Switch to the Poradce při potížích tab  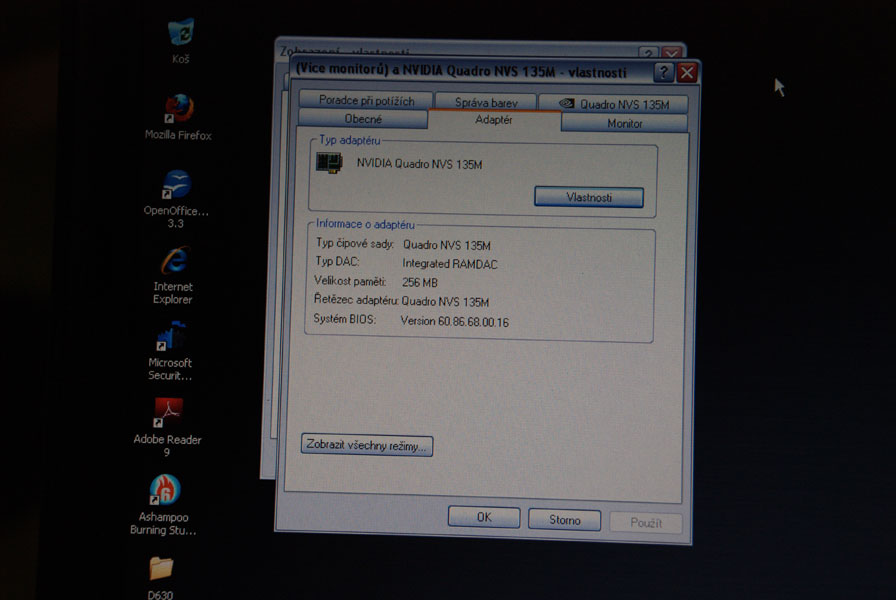coord(366,101)
